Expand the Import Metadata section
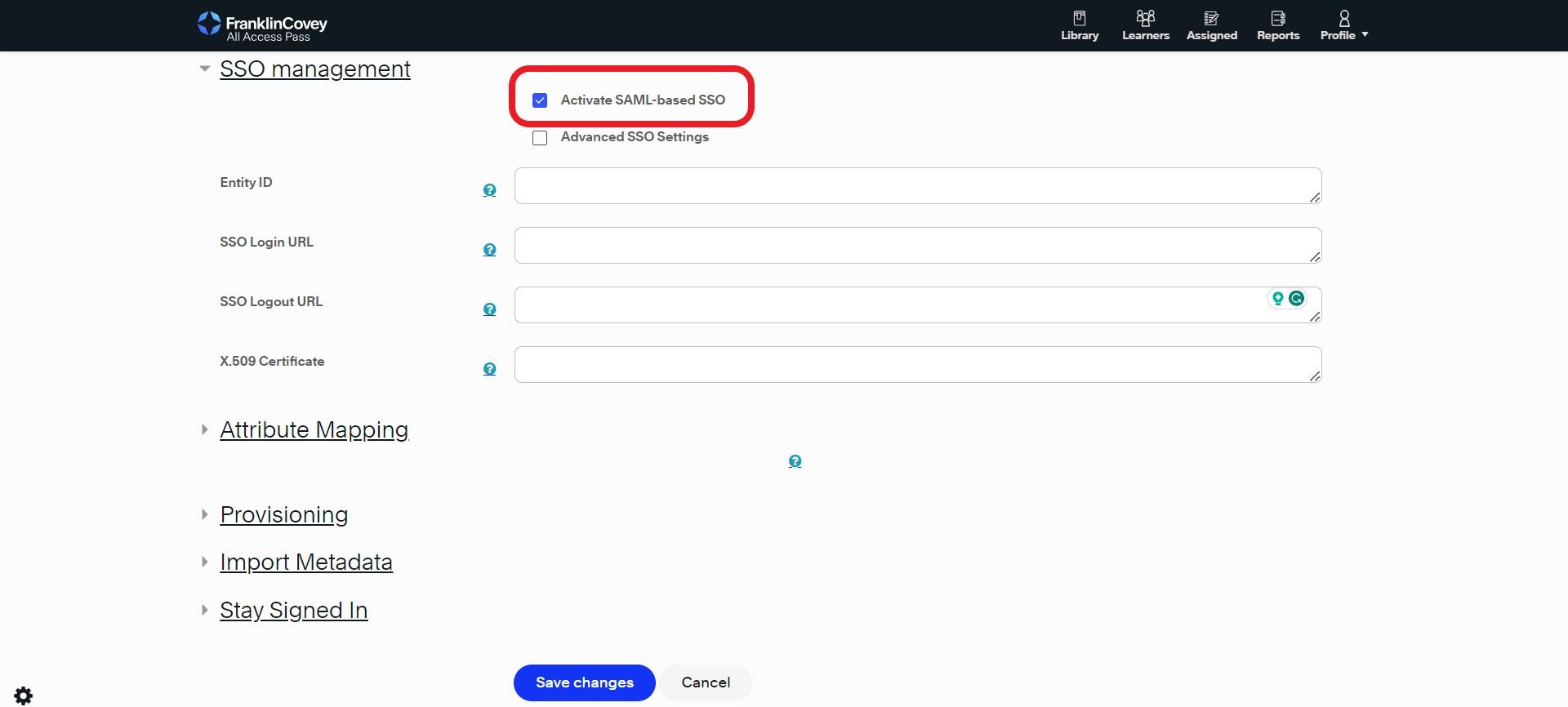This screenshot has width=1568, height=707. (305, 562)
